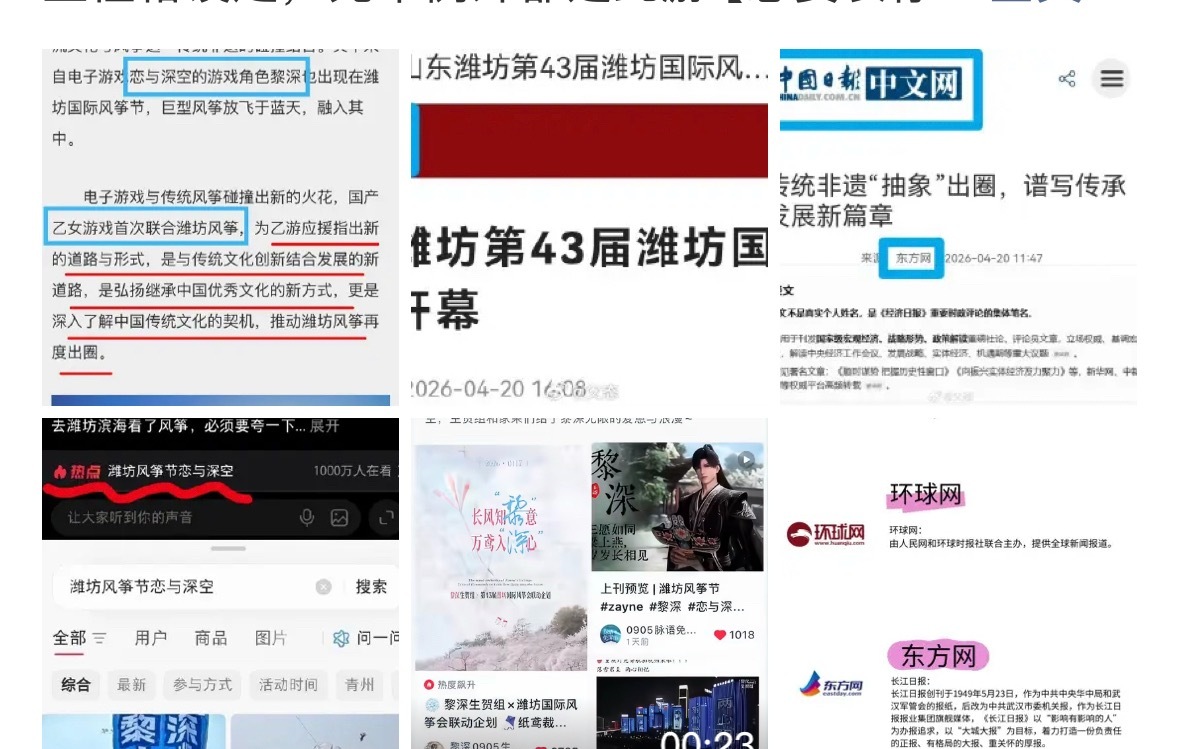Viewport: 1179px width, 749px height.
Task: Tap the flame 热点 hot topic badge
Action: pyautogui.click(x=76, y=472)
